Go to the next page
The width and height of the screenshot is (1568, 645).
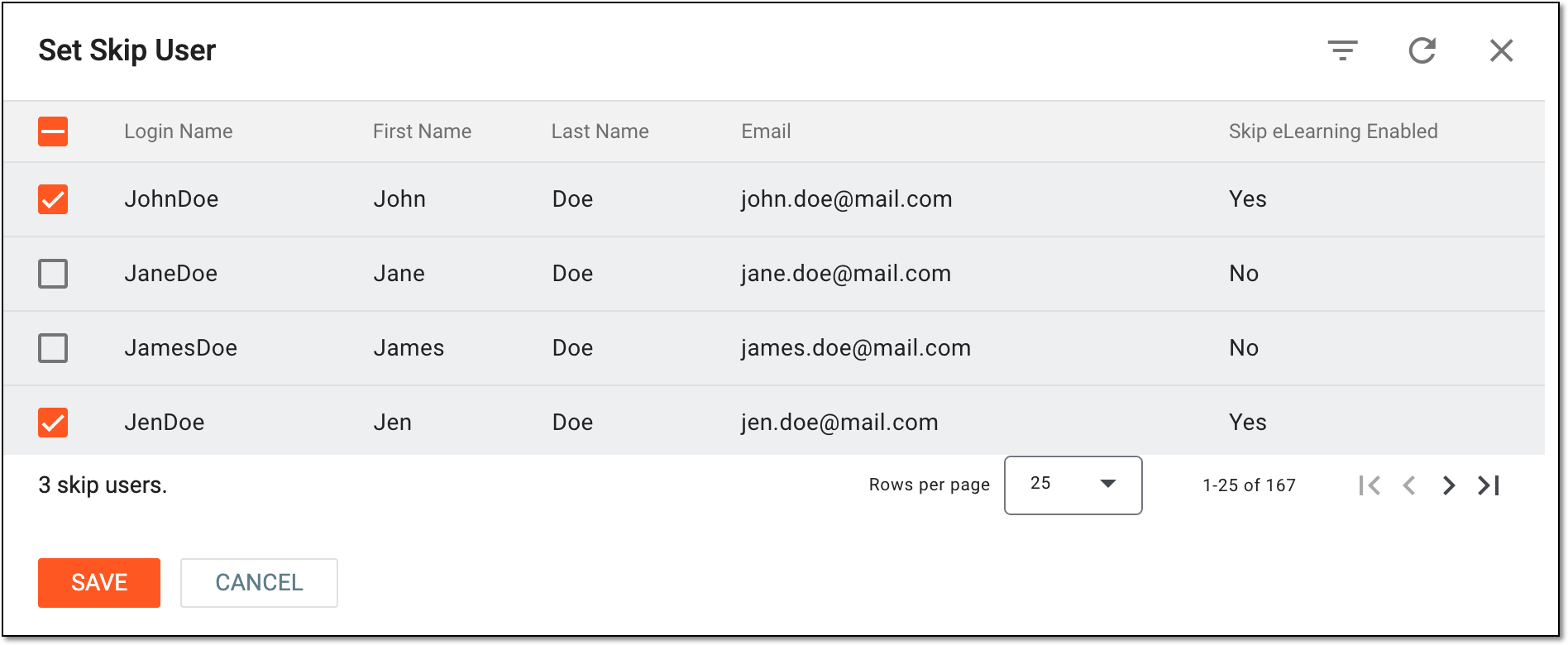(1449, 485)
